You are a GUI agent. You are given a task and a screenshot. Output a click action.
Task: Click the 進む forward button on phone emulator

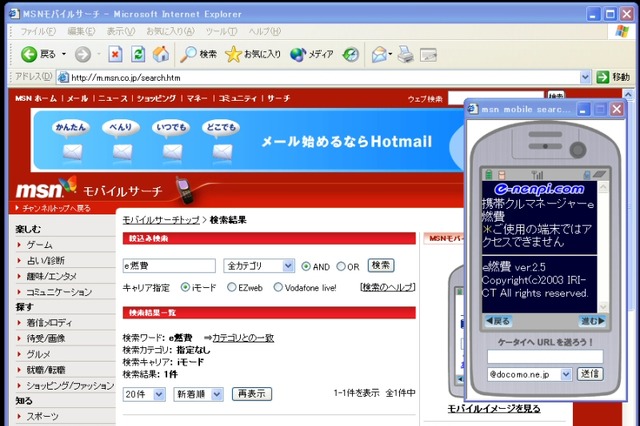point(592,321)
